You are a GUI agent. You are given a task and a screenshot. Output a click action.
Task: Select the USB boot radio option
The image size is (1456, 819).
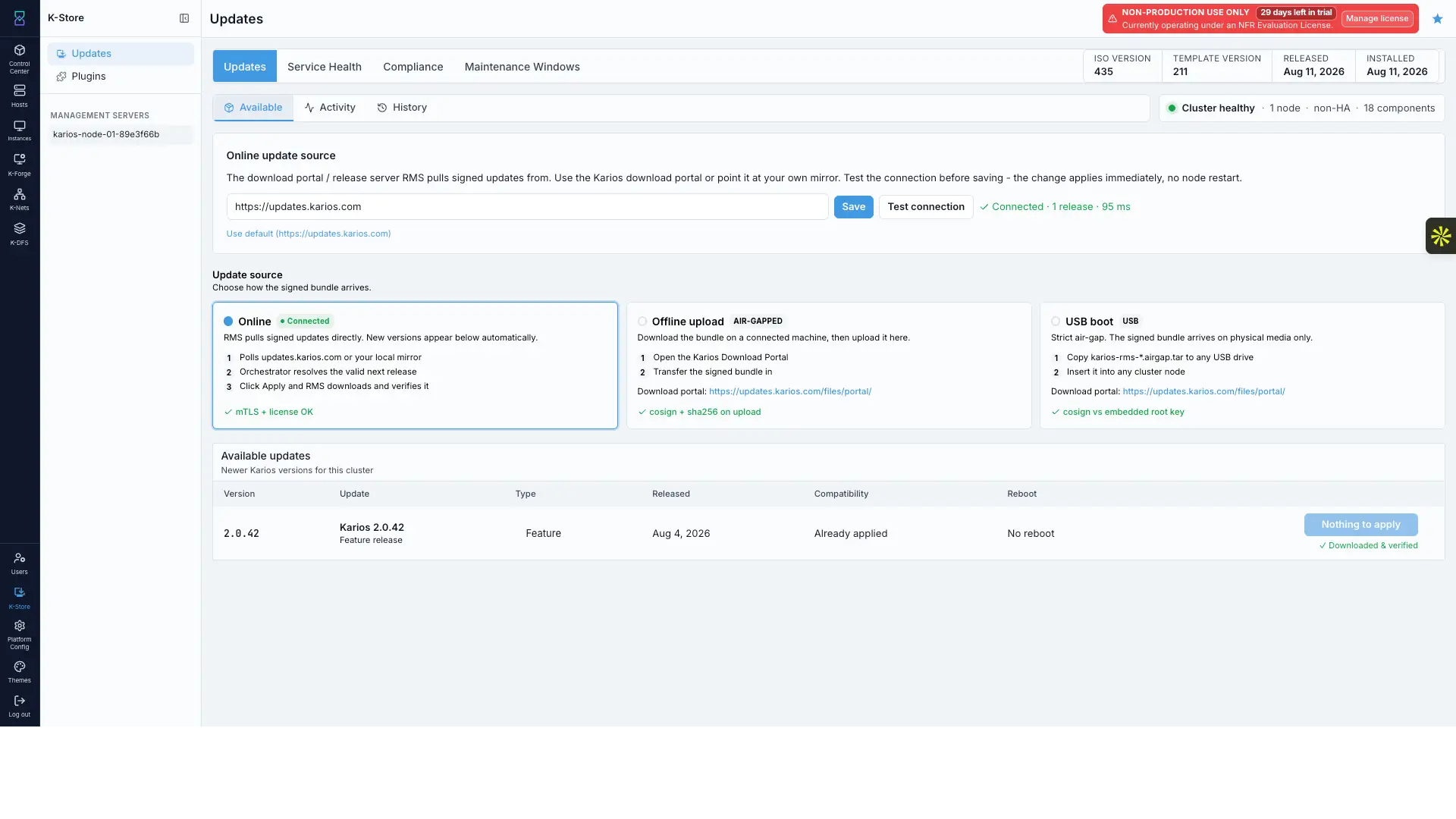tap(1056, 322)
